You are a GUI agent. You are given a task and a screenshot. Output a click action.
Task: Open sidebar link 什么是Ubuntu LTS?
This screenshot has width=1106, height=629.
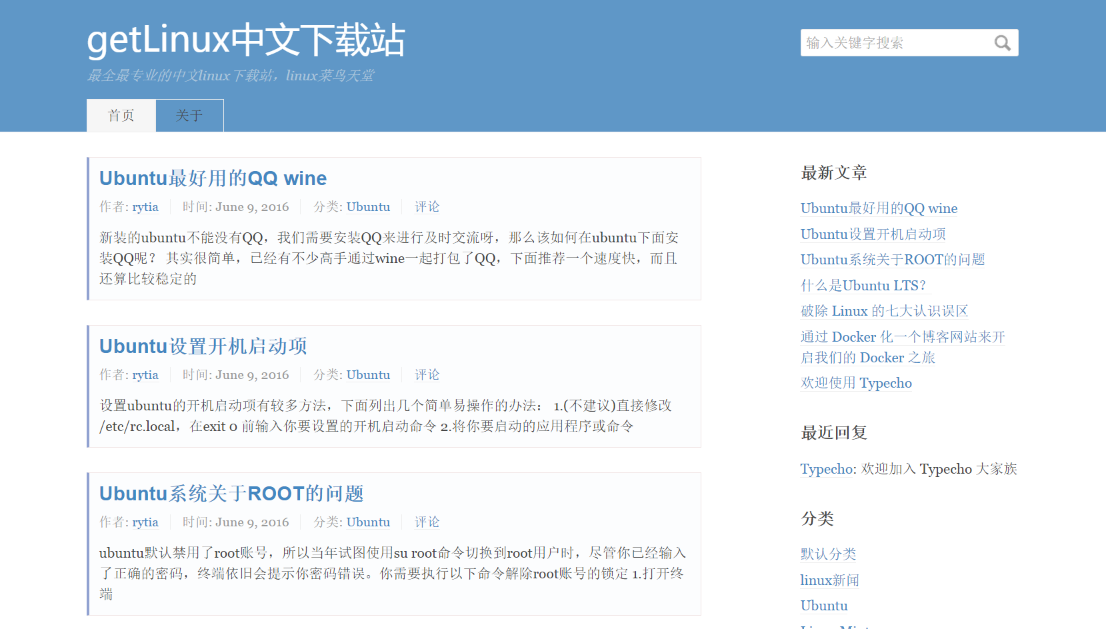[863, 286]
